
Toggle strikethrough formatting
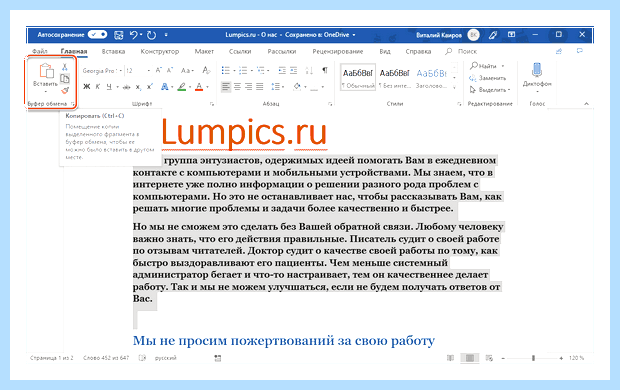pyautogui.click(x=127, y=87)
